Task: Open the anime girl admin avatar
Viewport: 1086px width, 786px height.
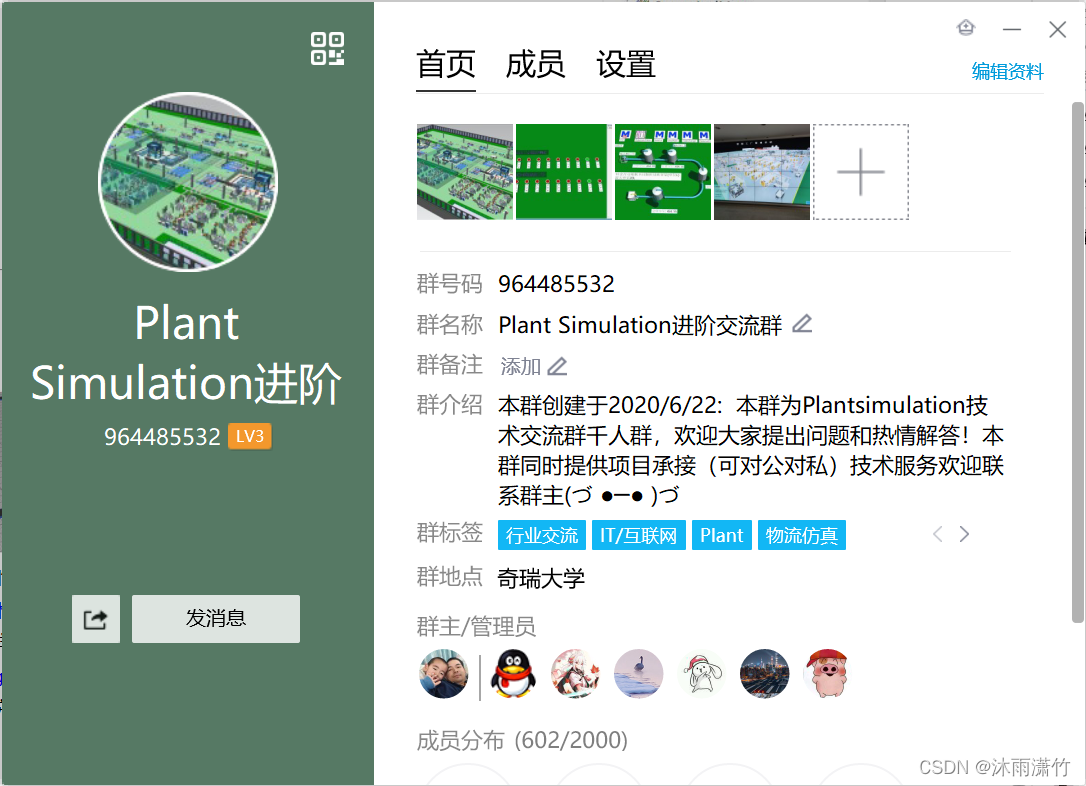Action: tap(576, 673)
